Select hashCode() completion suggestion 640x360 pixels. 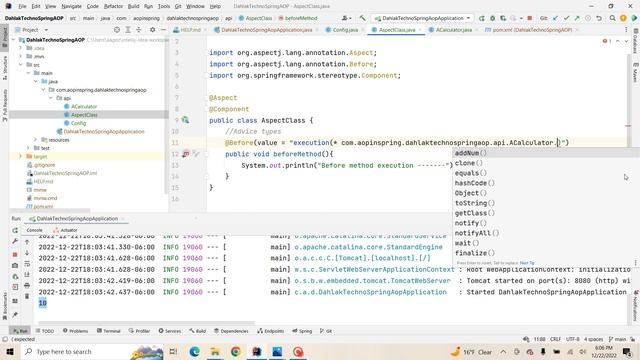click(x=546, y=183)
